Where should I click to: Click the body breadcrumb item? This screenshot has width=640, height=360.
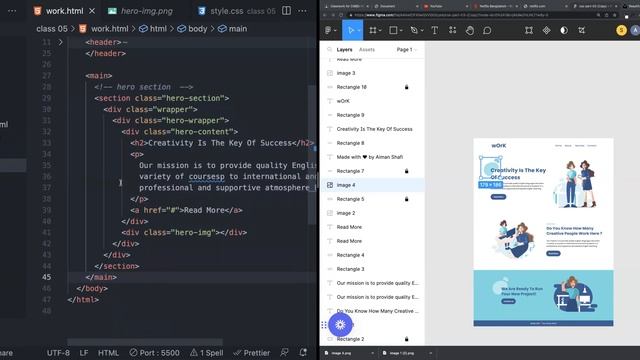pos(192,29)
